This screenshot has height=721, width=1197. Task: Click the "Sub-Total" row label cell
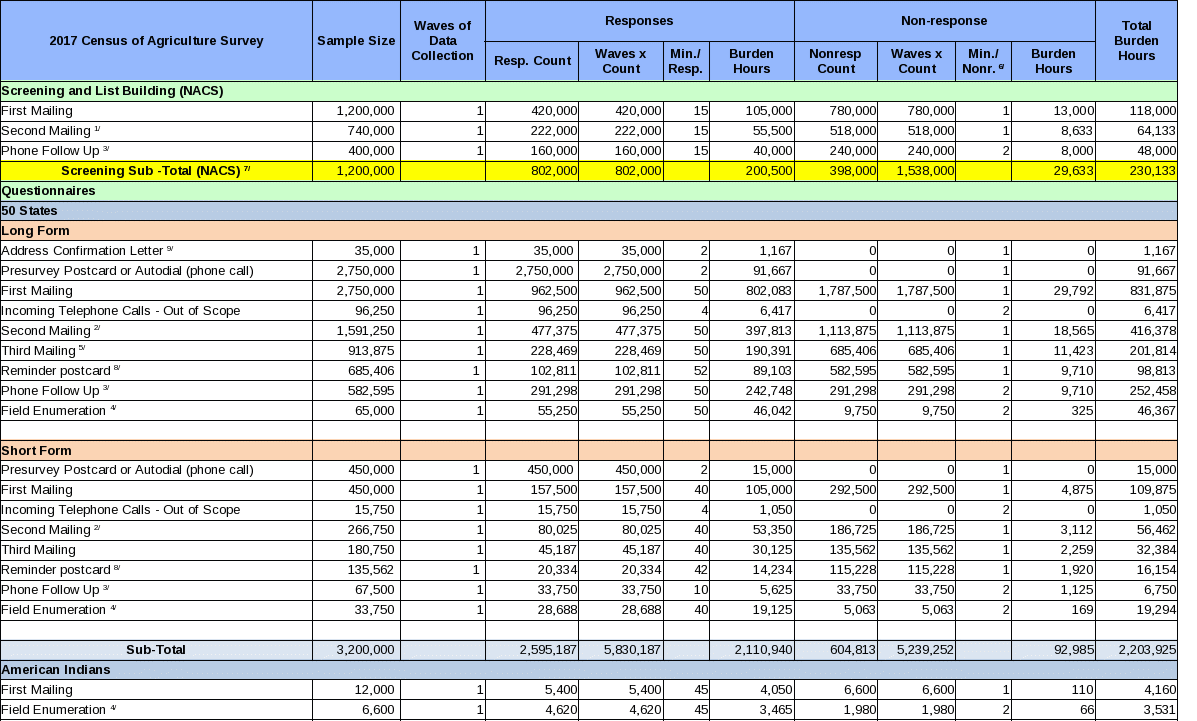click(x=156, y=650)
